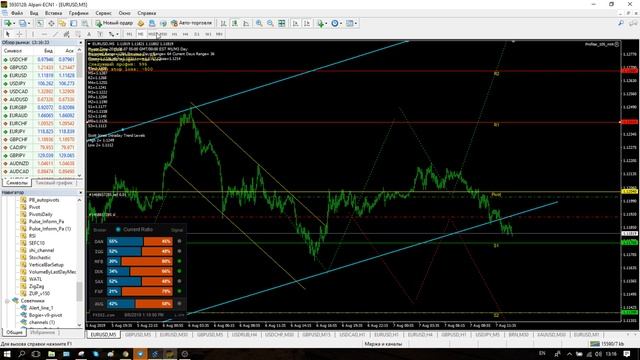Open the Profiles toolbar icon

coord(22,23)
